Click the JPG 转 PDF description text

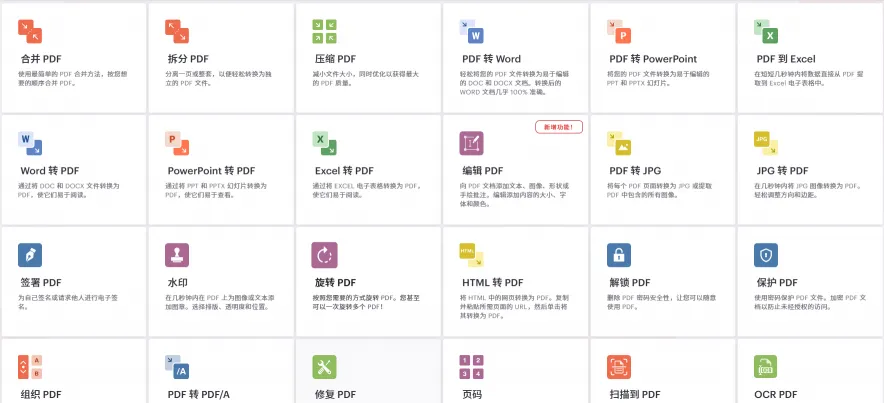[808, 191]
